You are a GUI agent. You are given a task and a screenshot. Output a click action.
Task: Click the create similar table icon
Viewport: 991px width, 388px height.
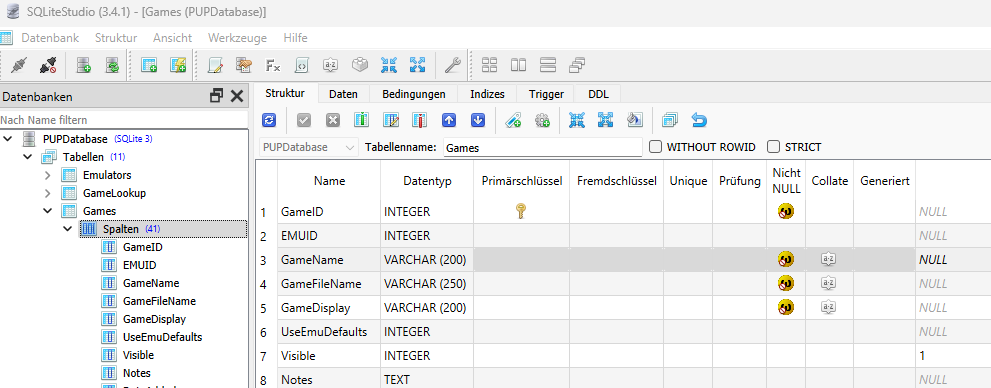[669, 120]
